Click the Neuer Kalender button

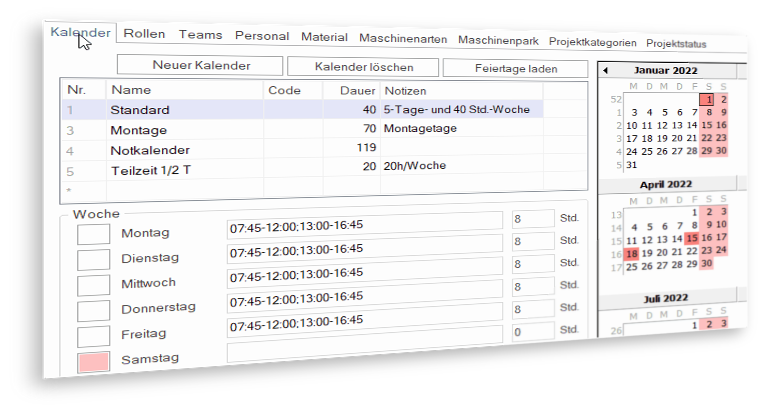point(201,65)
